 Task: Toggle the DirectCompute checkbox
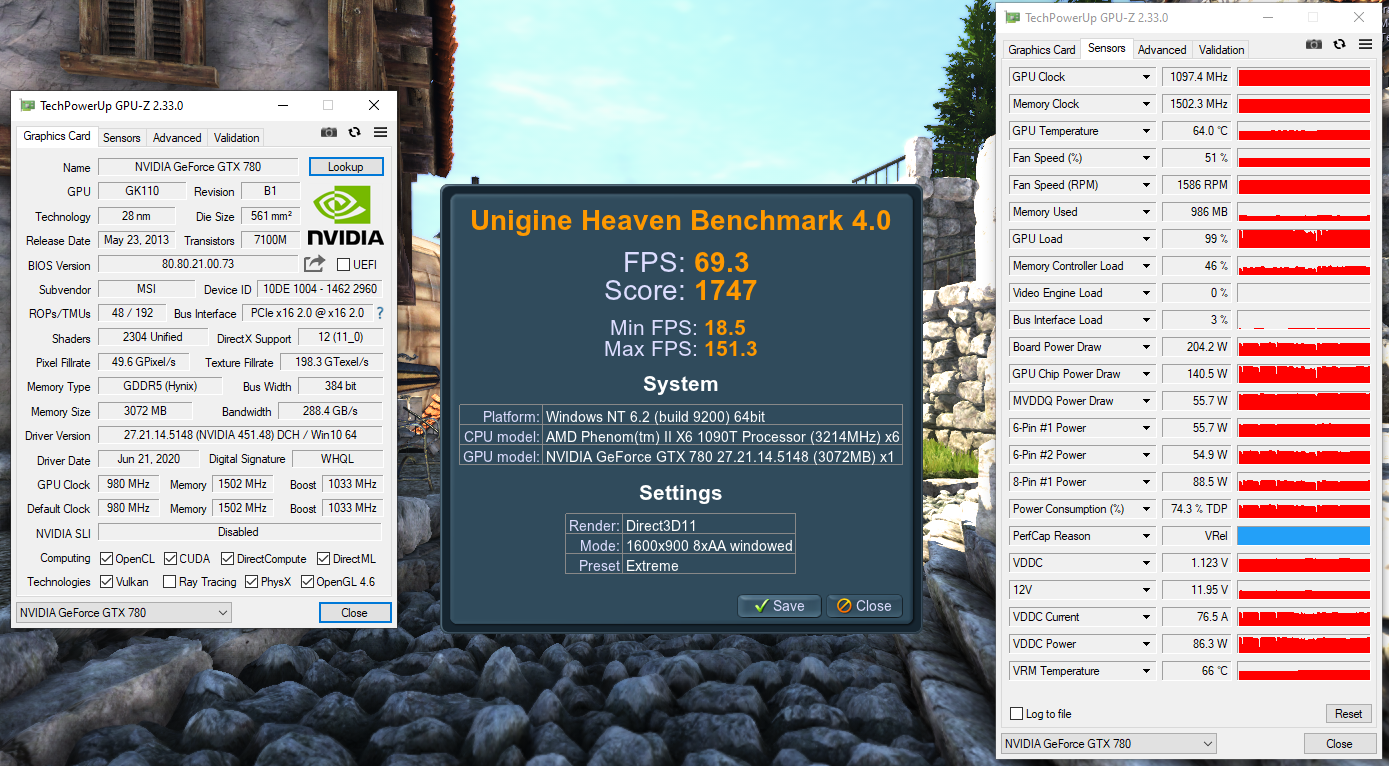click(228, 558)
